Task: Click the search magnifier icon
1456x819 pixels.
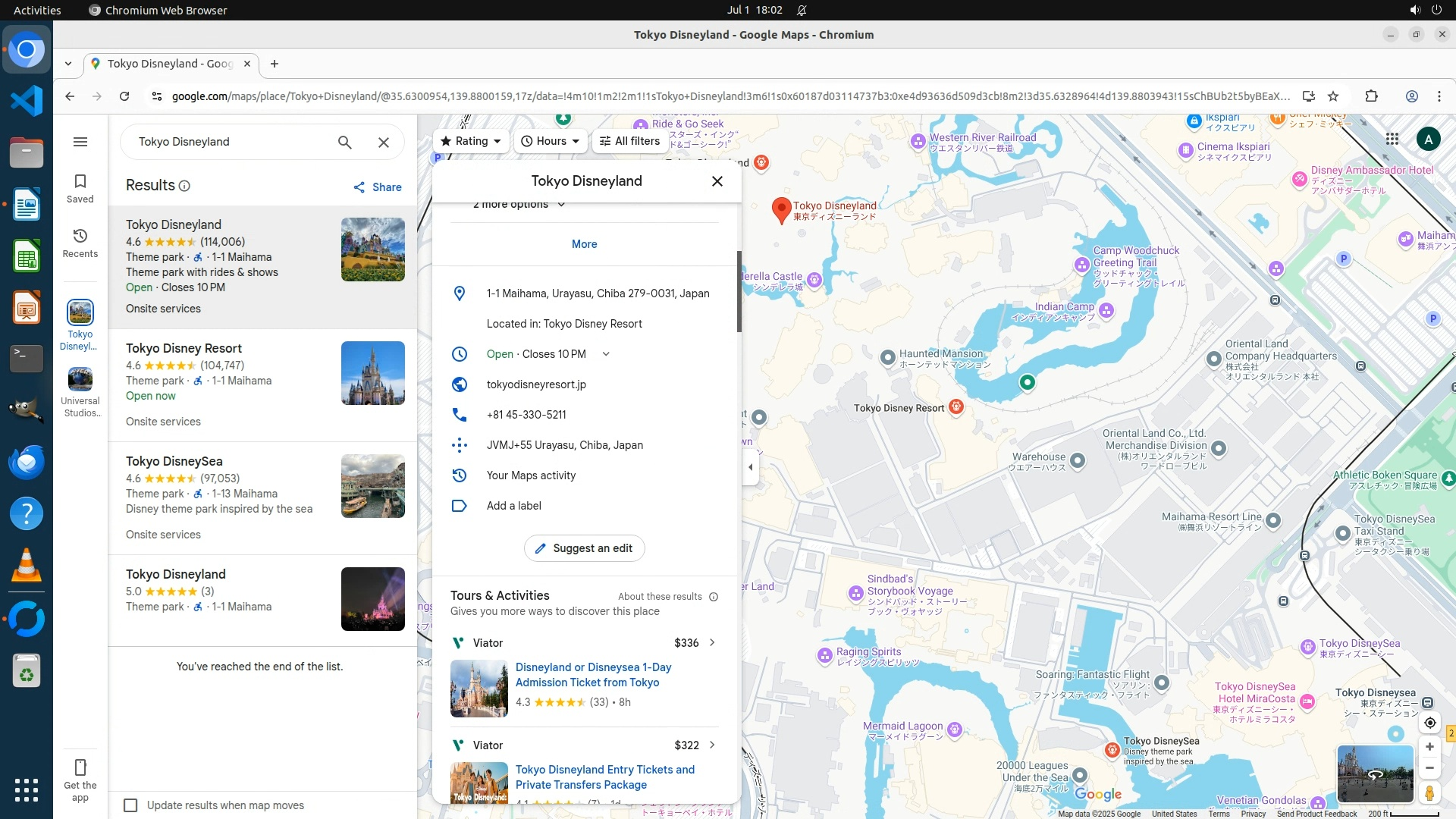Action: click(x=345, y=142)
